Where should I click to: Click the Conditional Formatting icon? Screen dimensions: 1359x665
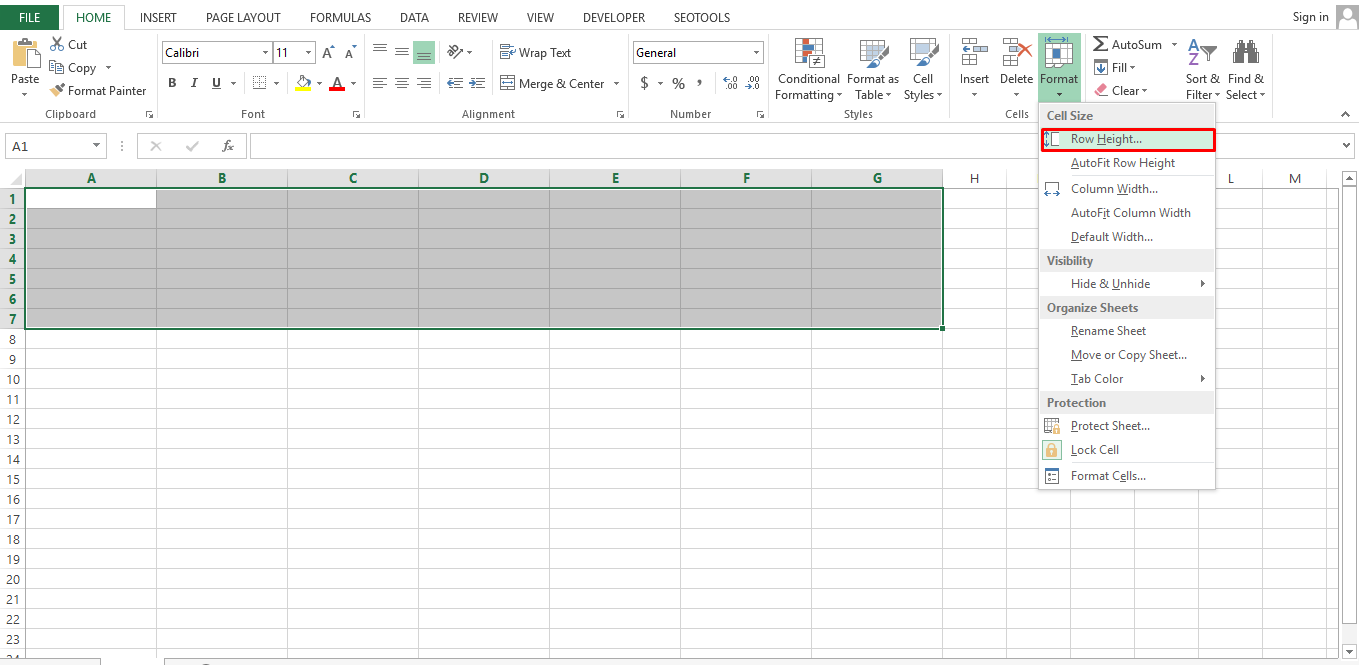point(808,53)
